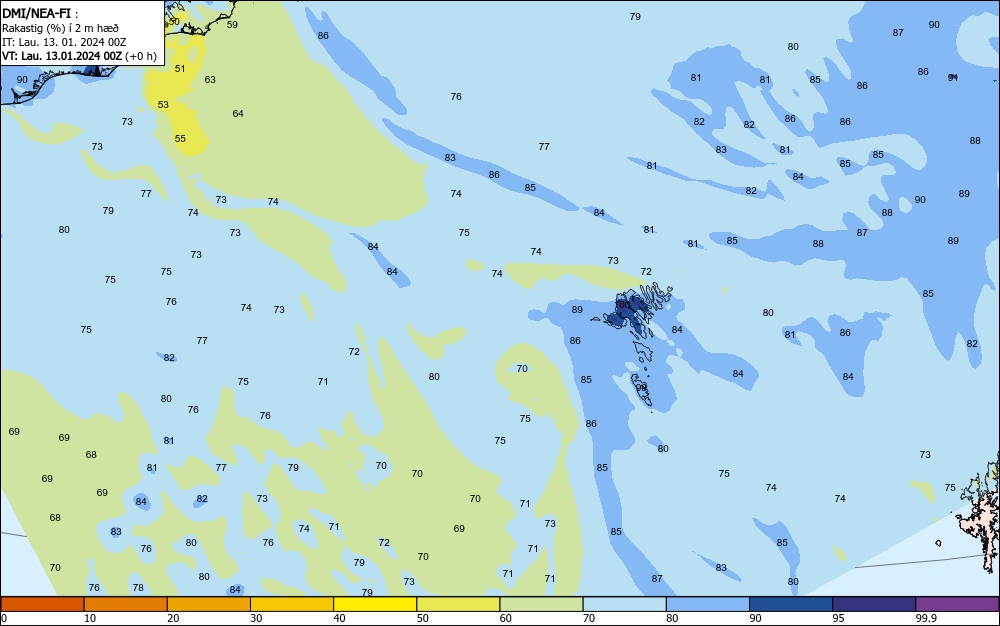Select the humidity value "63" on the map

click(210, 80)
